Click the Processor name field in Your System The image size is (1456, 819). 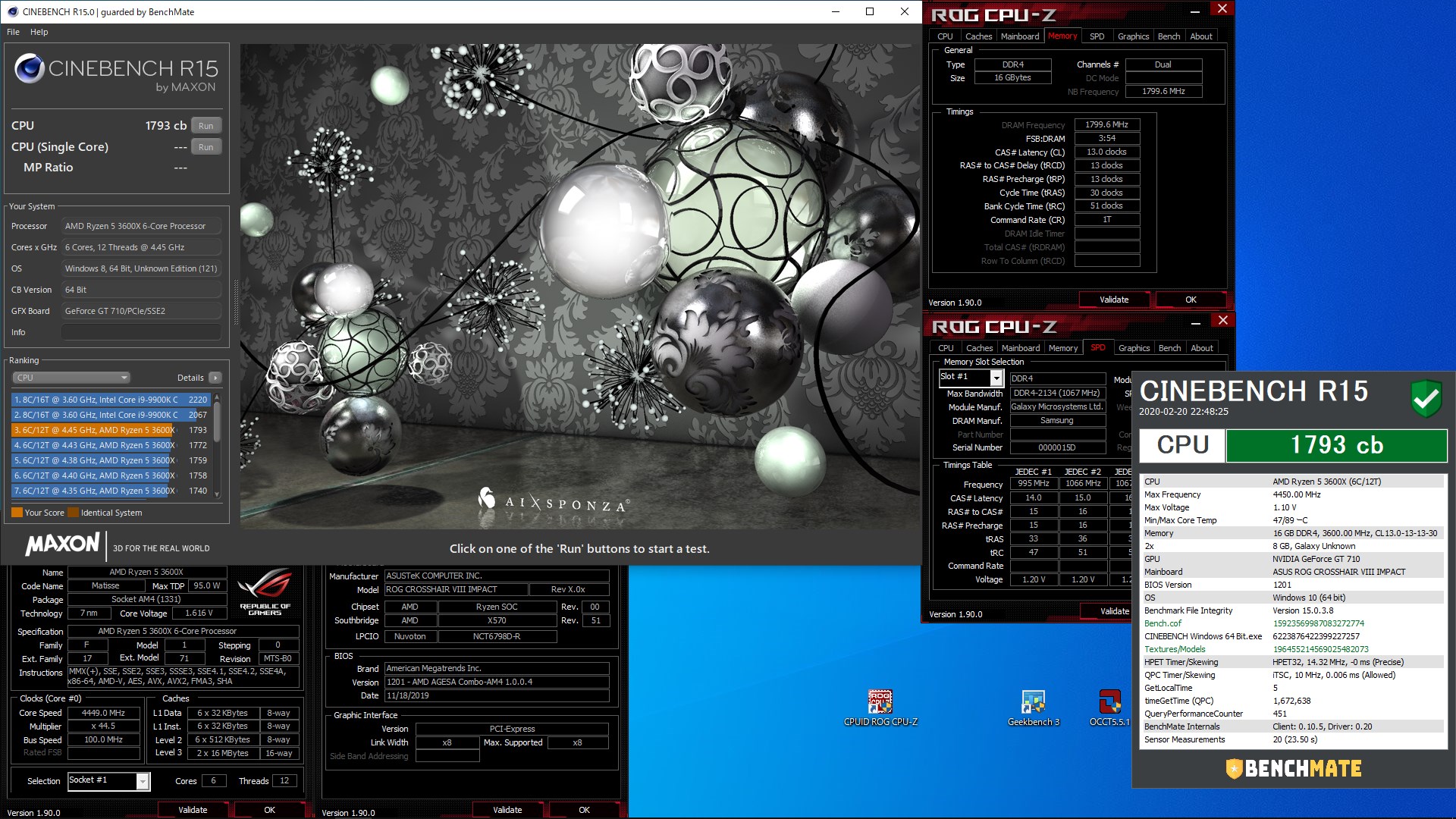click(x=141, y=226)
